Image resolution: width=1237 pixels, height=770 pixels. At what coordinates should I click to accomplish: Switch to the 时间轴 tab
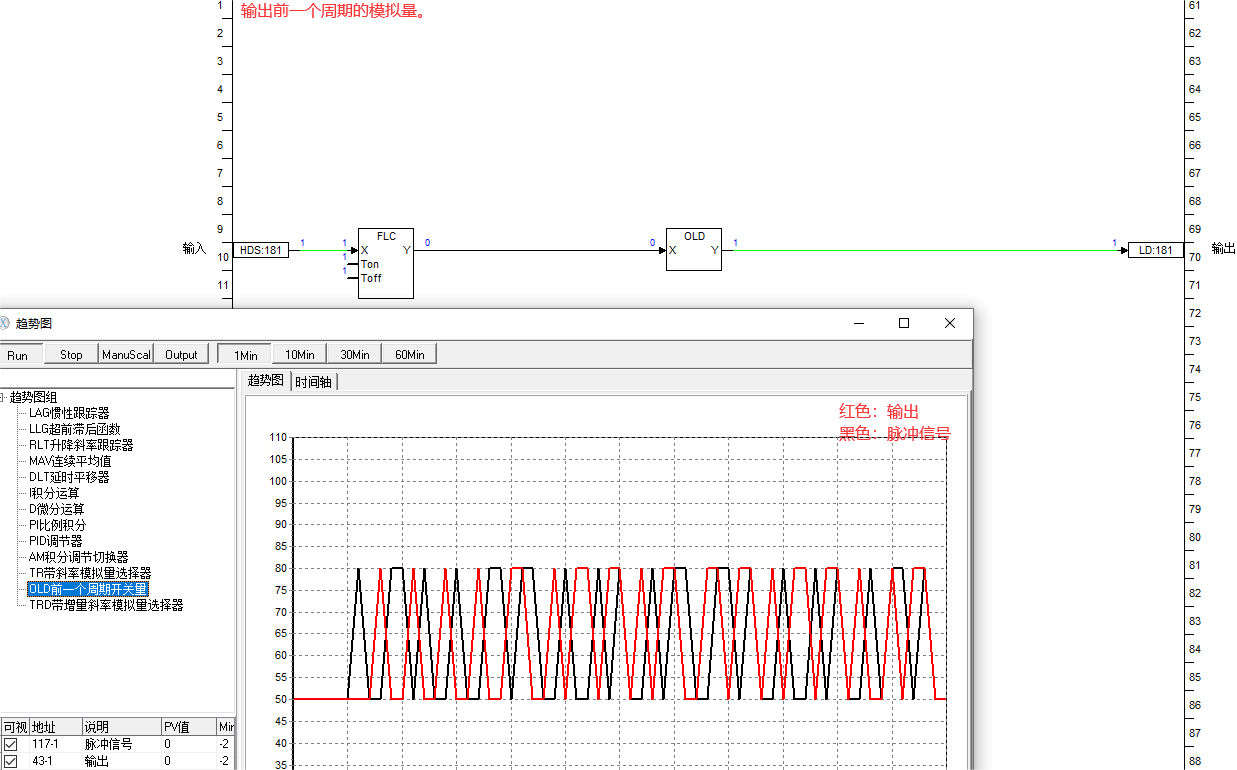coord(314,381)
